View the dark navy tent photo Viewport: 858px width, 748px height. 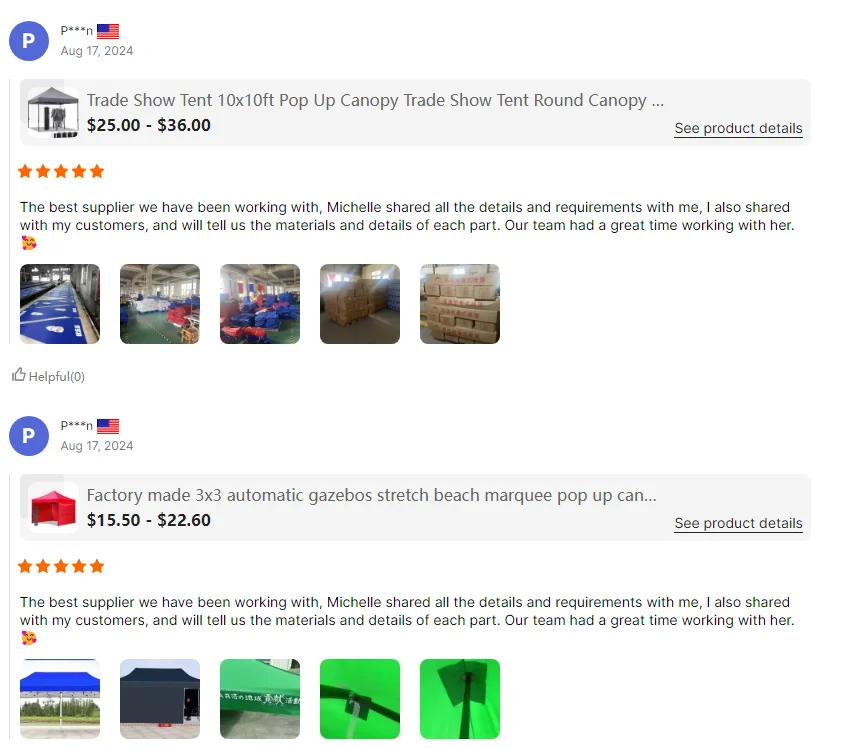coord(160,699)
